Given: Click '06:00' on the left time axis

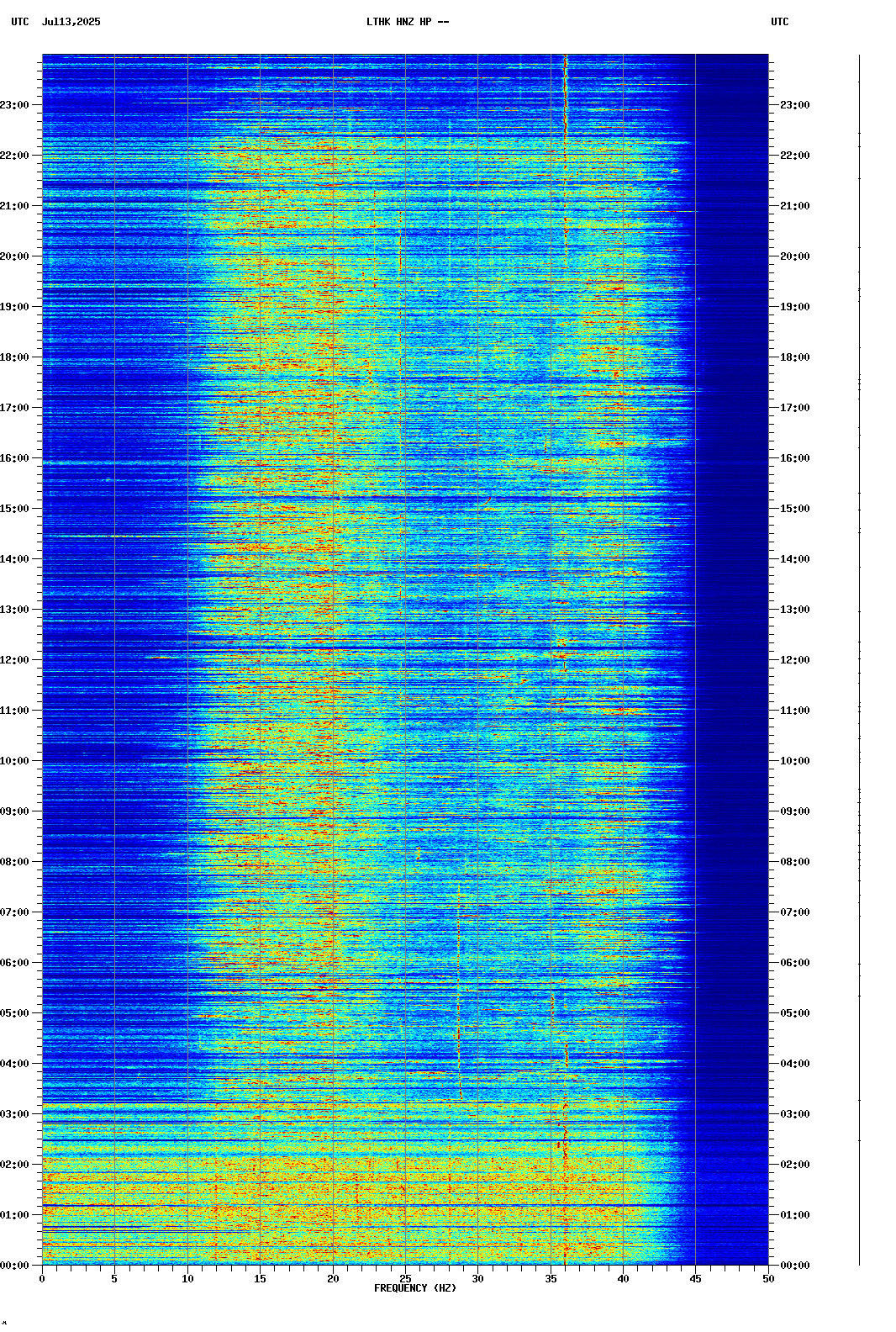Looking at the screenshot, I should 14,963.
